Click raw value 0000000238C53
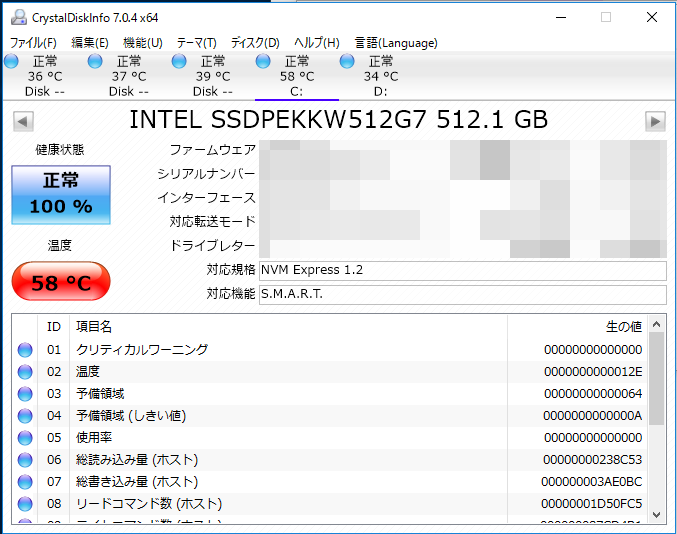677x534 pixels. (592, 460)
